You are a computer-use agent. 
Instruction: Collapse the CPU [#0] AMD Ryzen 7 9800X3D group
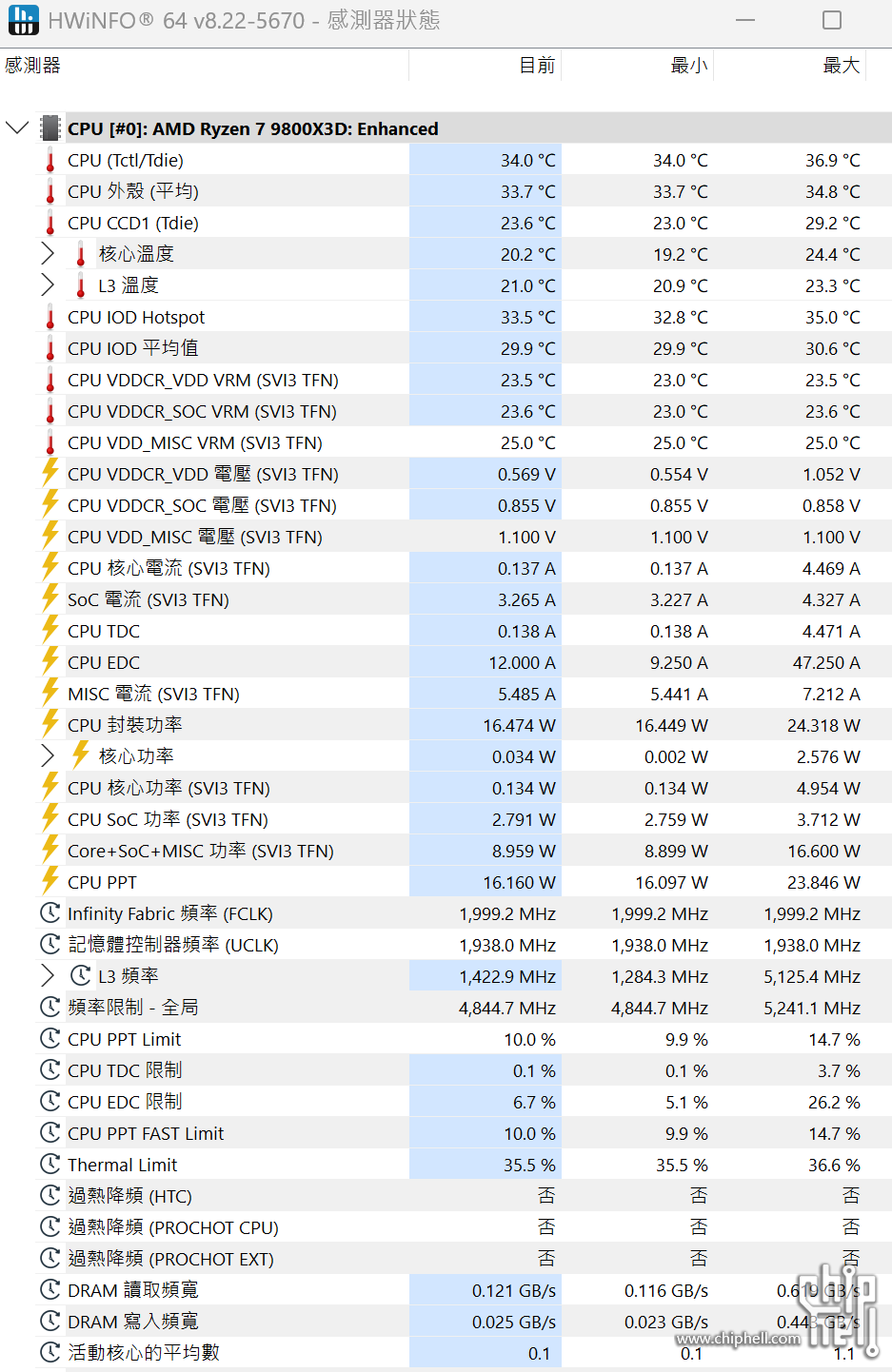coord(17,127)
